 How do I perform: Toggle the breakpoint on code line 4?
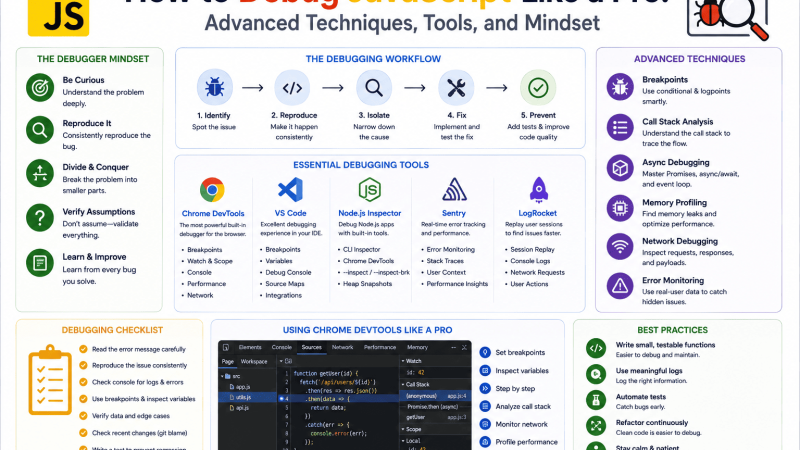282,398
